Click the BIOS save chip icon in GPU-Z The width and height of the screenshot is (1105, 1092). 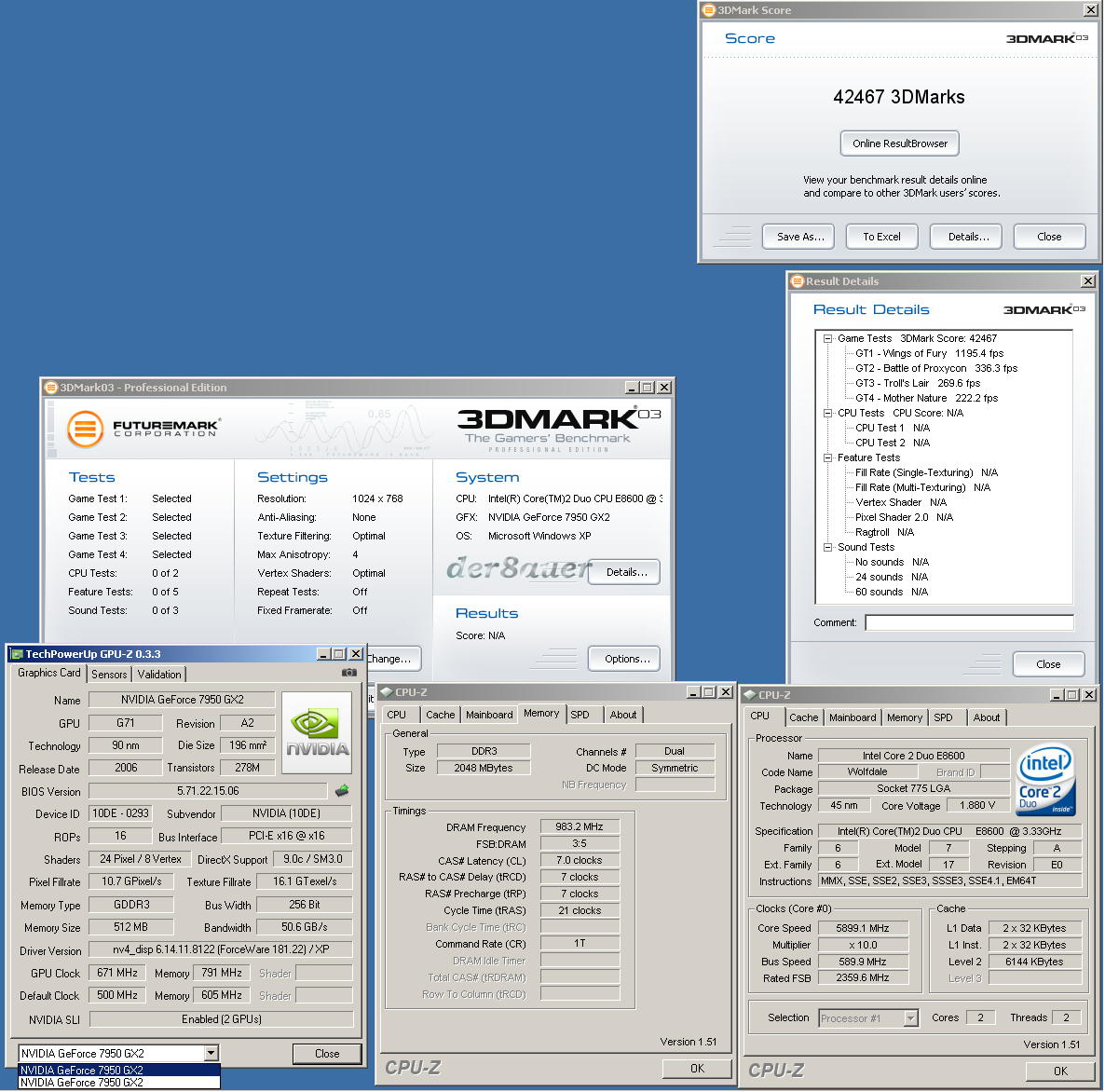point(342,791)
